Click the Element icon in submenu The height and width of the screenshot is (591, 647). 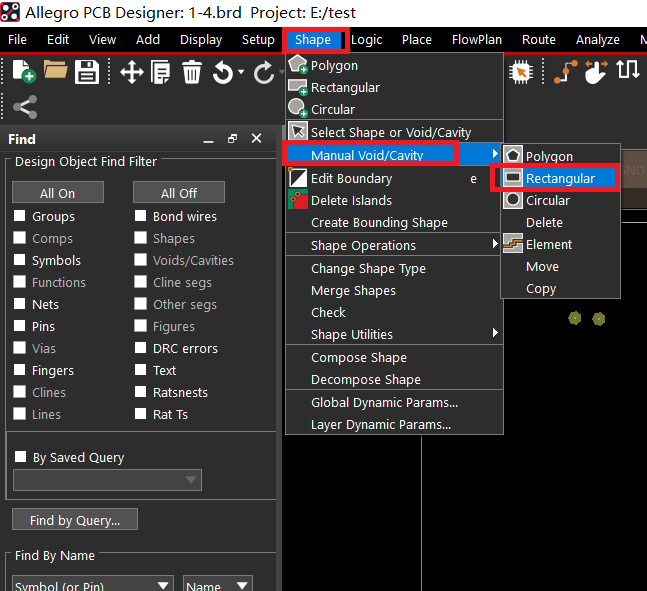point(513,243)
